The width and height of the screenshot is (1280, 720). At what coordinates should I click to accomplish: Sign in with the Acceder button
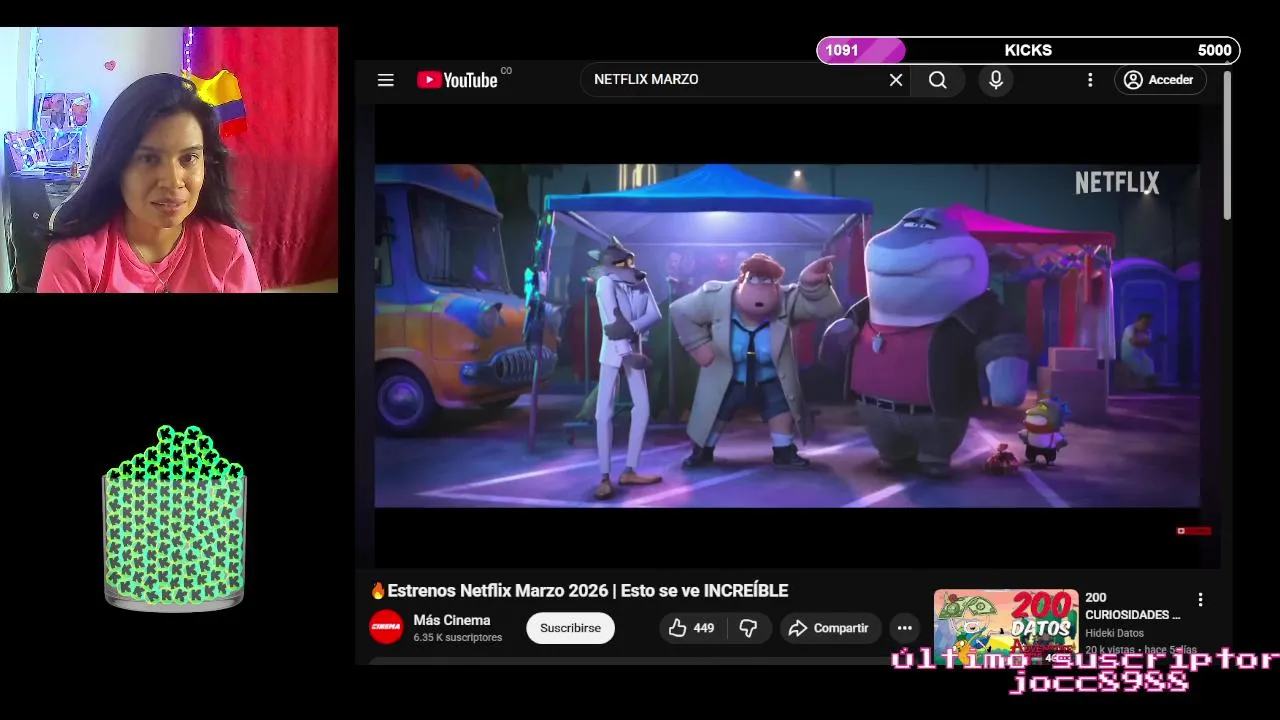pyautogui.click(x=1160, y=80)
